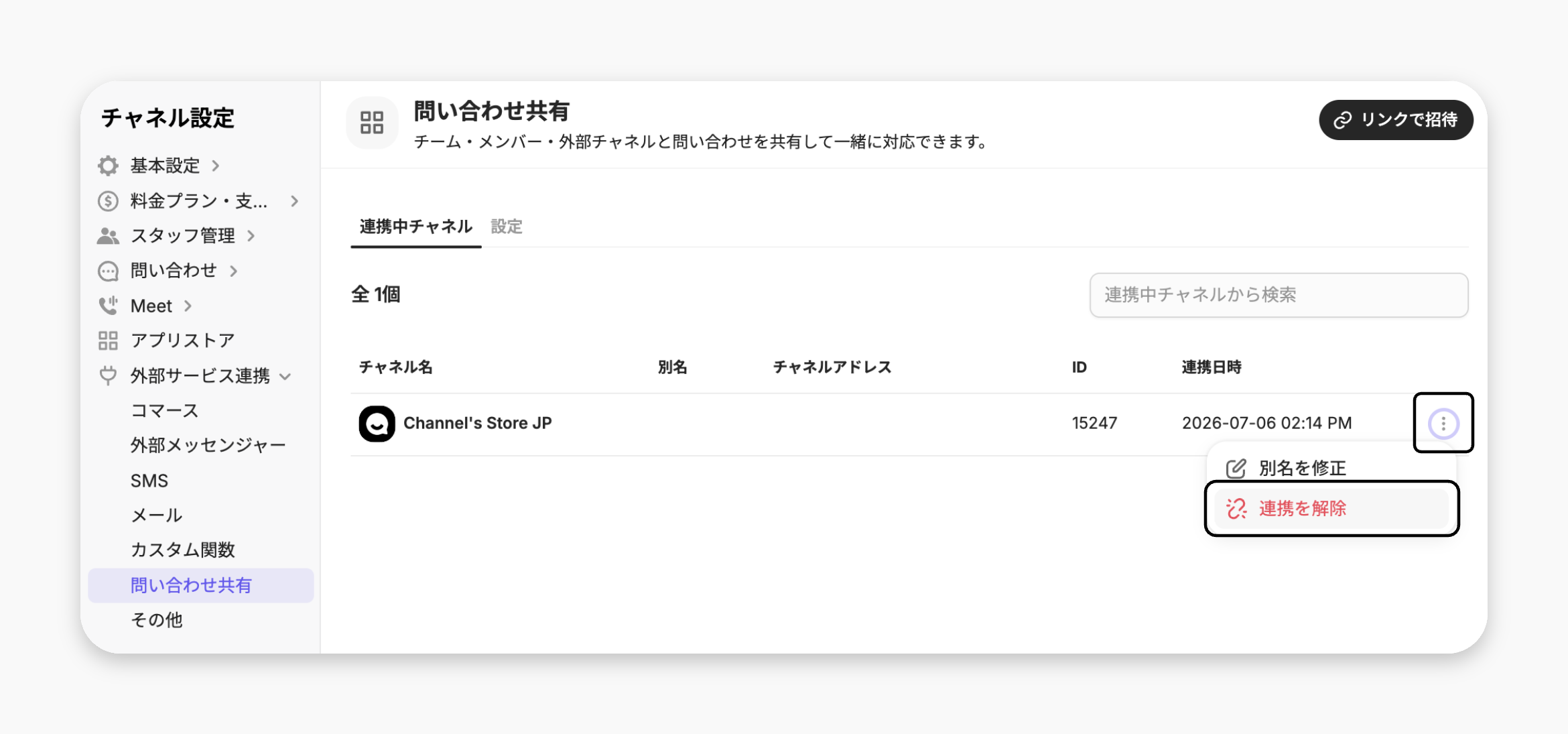Click the 全 1個 count label
Viewport: 1568px width, 734px height.
[x=376, y=295]
